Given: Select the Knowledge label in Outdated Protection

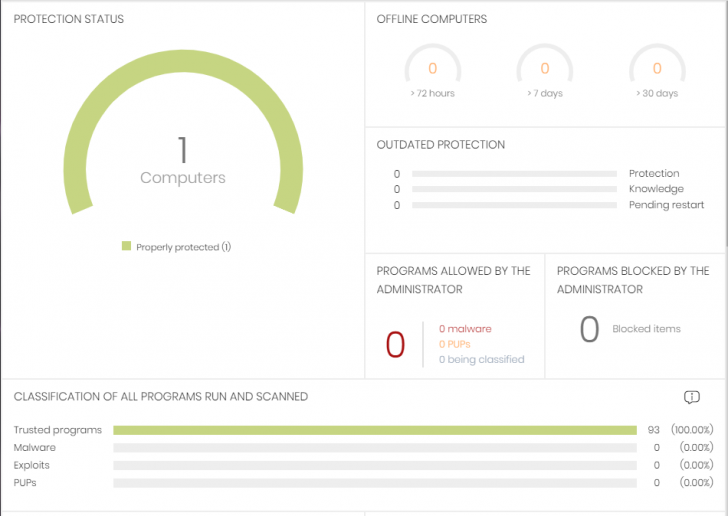Looking at the screenshot, I should pos(656,189).
